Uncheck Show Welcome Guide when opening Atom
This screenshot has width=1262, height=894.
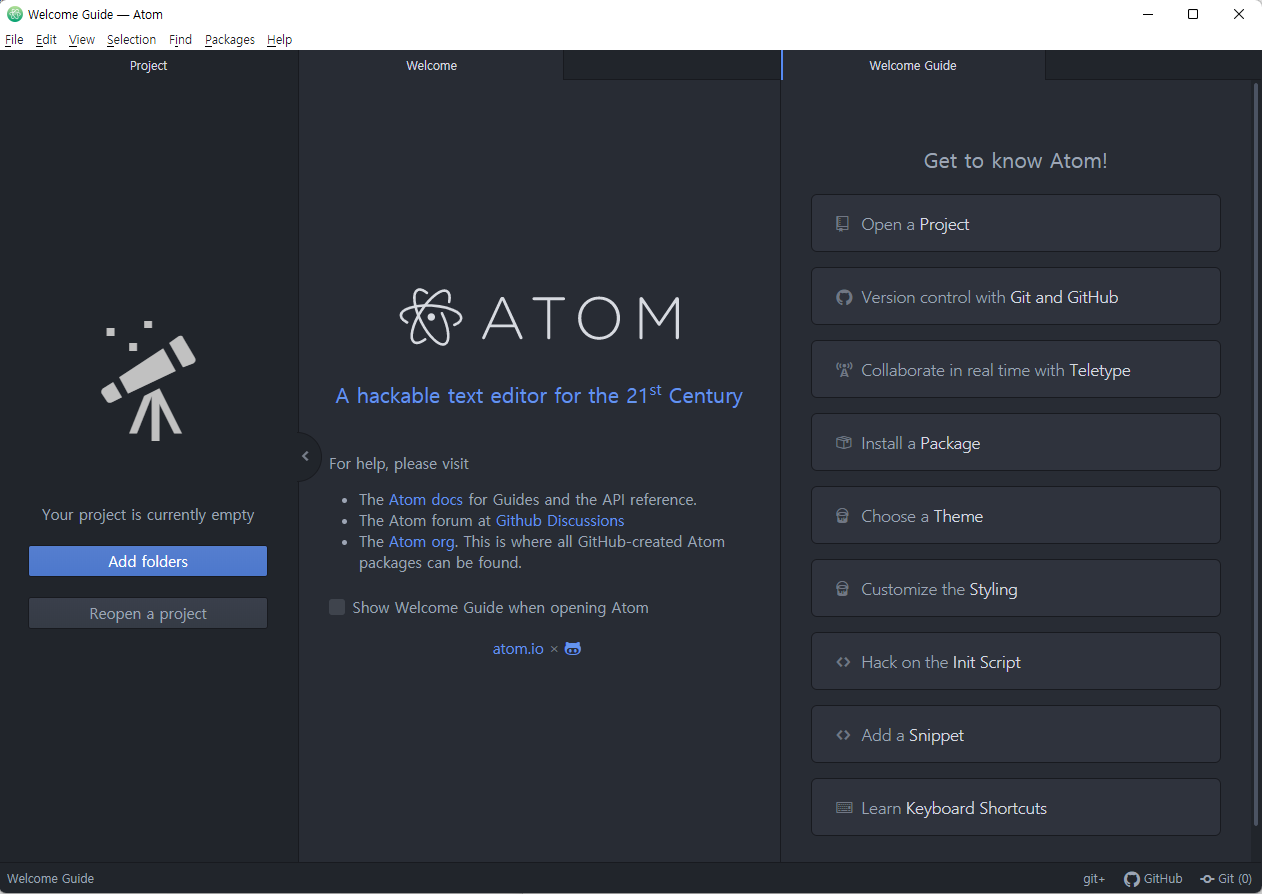coord(337,607)
